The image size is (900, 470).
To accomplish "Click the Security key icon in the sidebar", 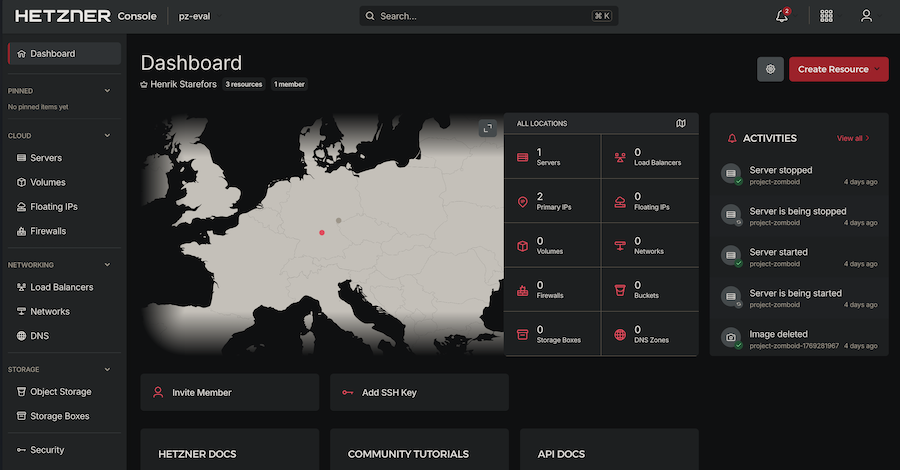I will point(21,450).
